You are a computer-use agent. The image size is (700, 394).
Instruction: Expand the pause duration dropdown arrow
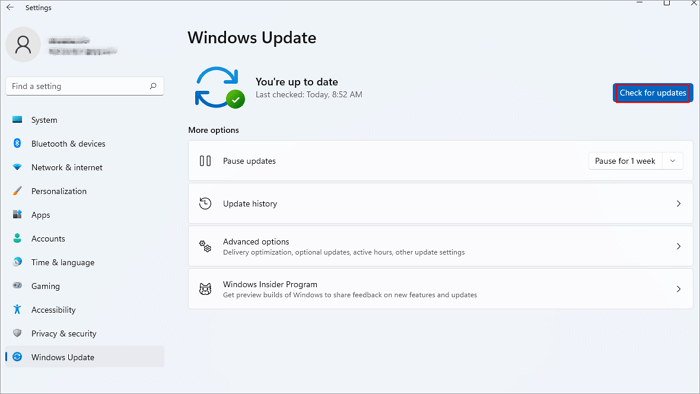(672, 161)
